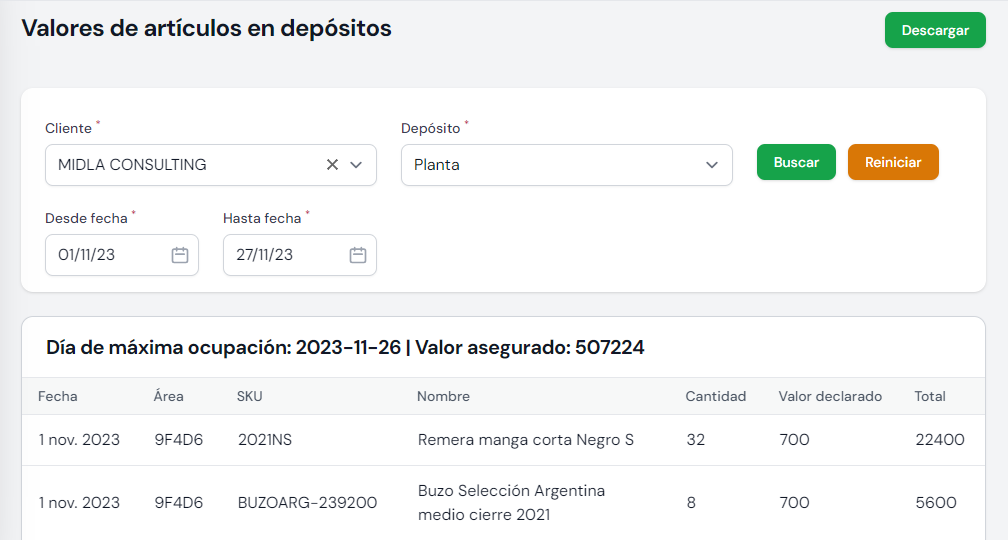Viewport: 1008px width, 540px height.
Task: Select the Nombre column header
Action: coord(443,396)
